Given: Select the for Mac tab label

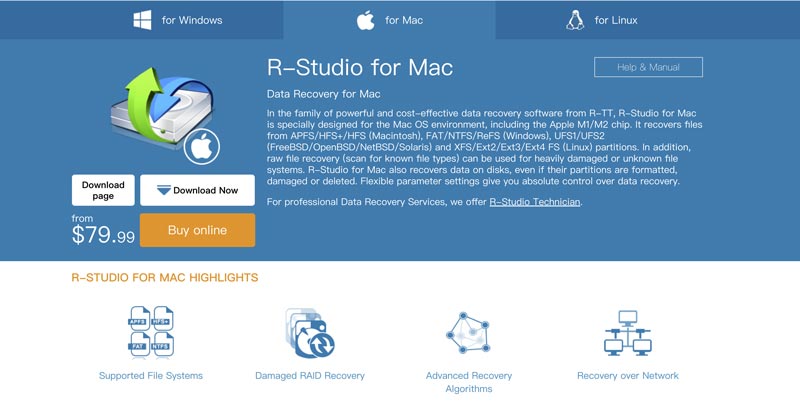Looking at the screenshot, I should click(x=404, y=20).
